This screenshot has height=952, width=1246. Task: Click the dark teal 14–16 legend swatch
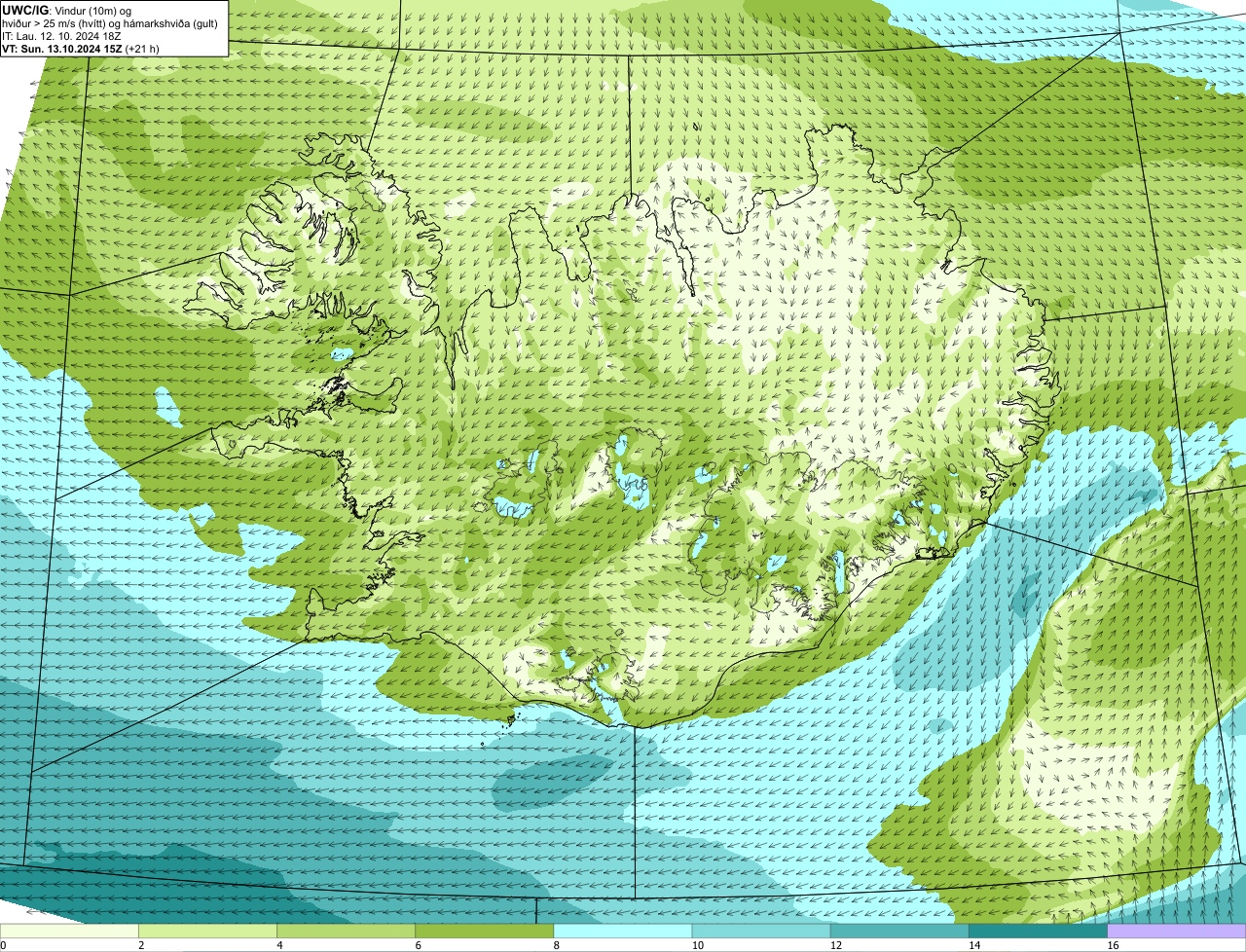(1038, 931)
